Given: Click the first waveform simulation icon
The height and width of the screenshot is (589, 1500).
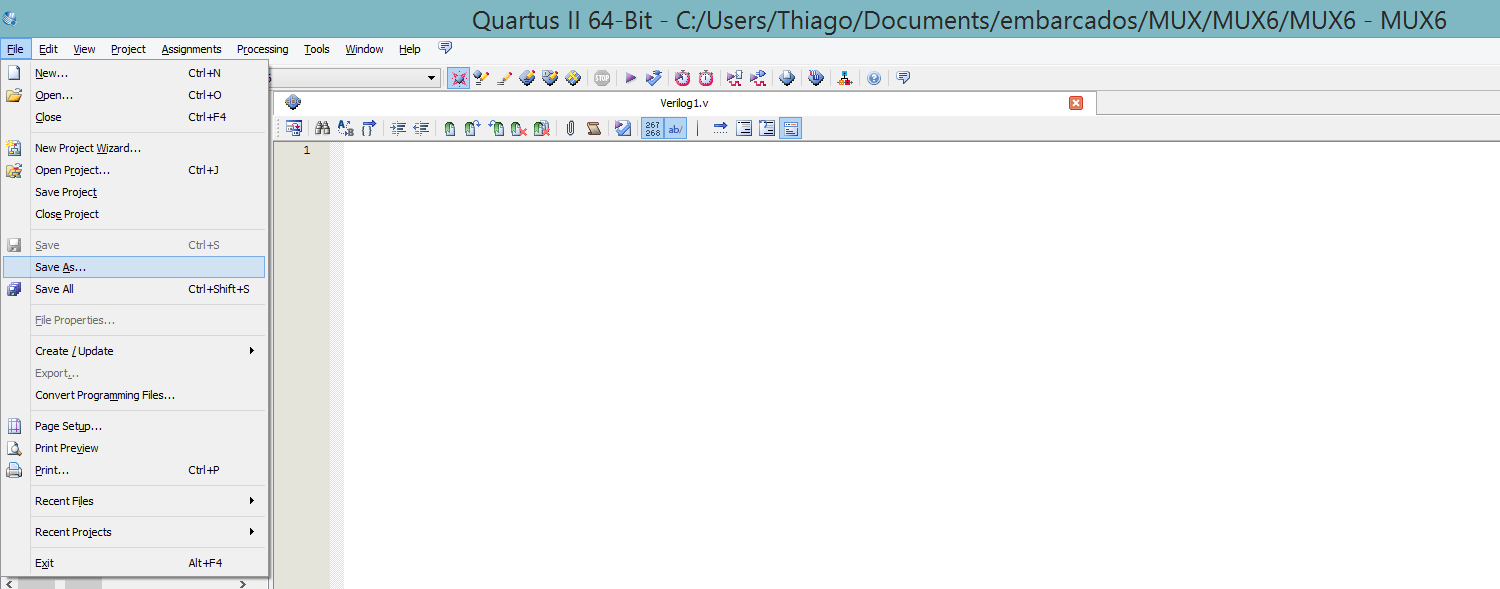Looking at the screenshot, I should [734, 78].
